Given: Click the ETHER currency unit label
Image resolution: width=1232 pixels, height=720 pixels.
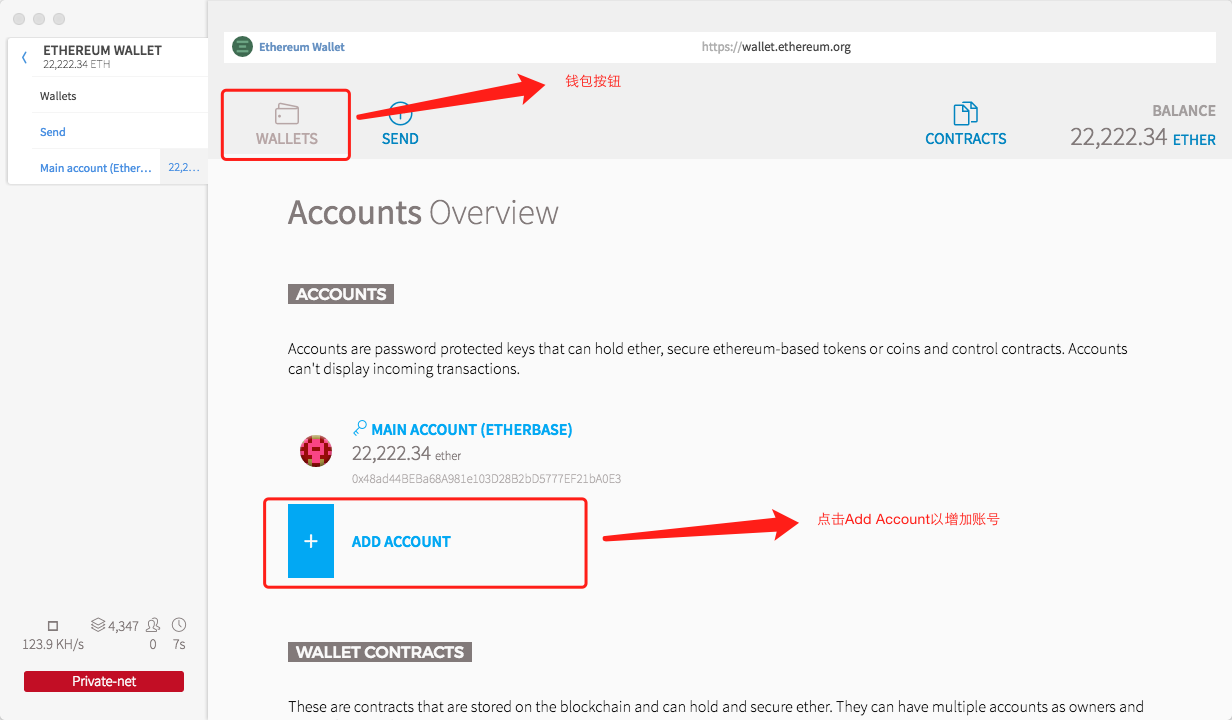Looking at the screenshot, I should (x=1194, y=140).
